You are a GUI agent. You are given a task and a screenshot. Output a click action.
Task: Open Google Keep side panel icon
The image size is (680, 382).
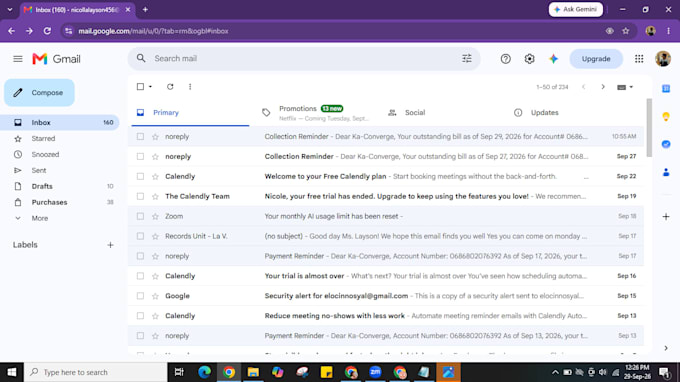coord(666,116)
